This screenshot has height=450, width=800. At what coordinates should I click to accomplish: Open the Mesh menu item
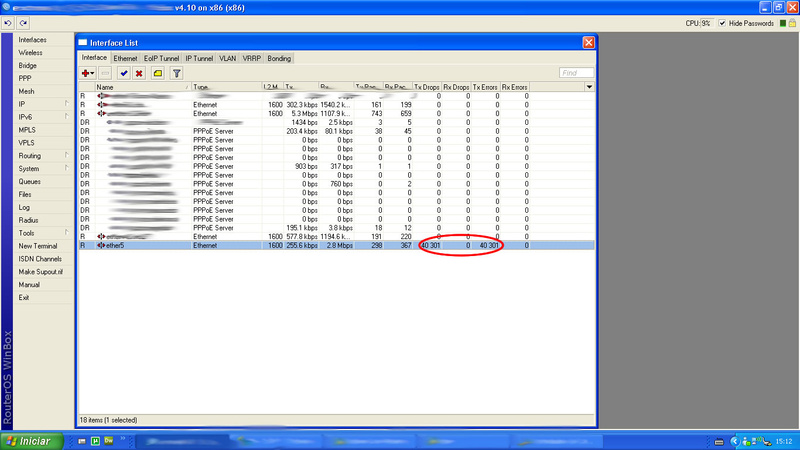[x=27, y=91]
